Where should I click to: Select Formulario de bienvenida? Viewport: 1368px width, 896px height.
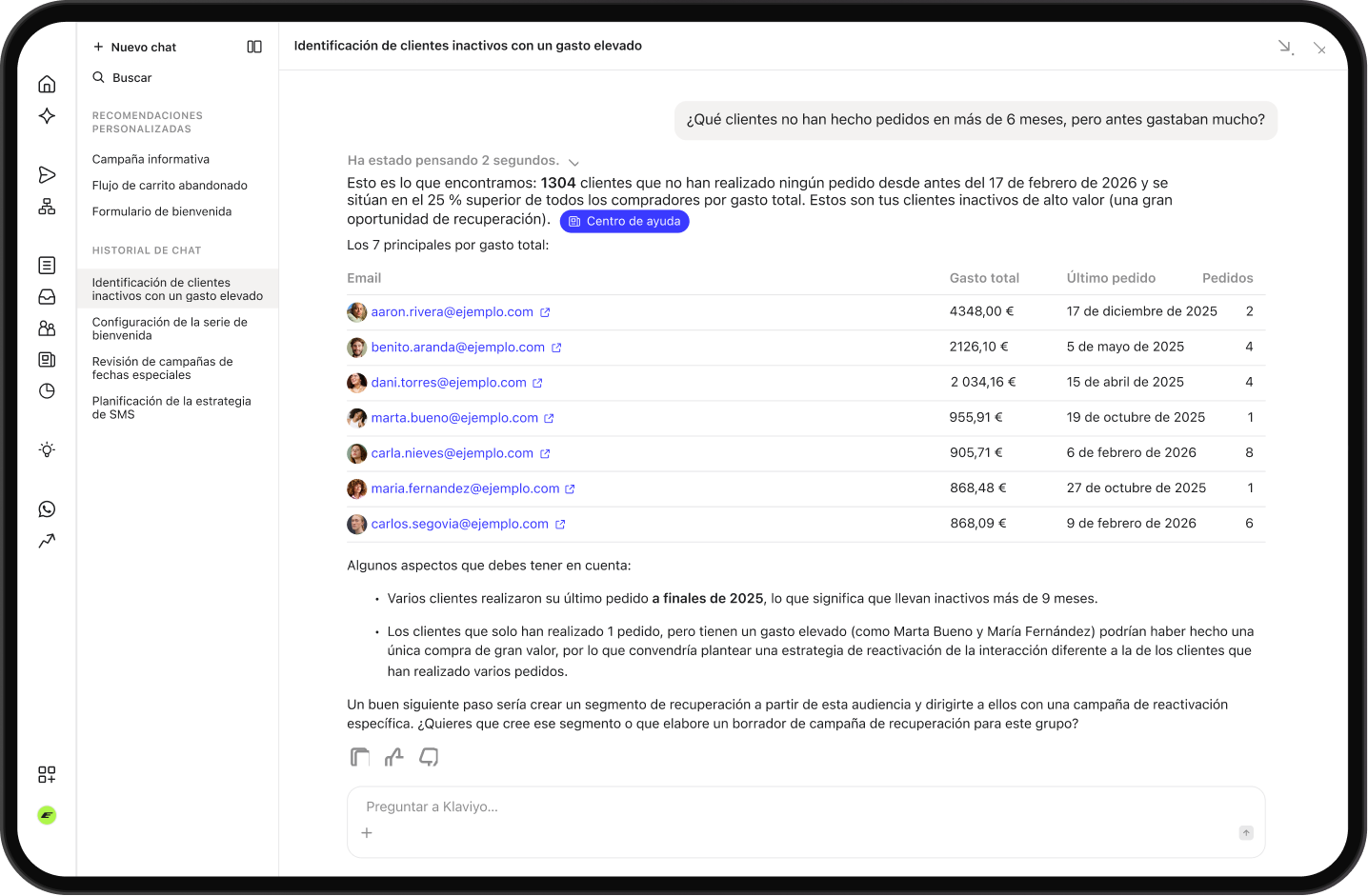point(162,211)
